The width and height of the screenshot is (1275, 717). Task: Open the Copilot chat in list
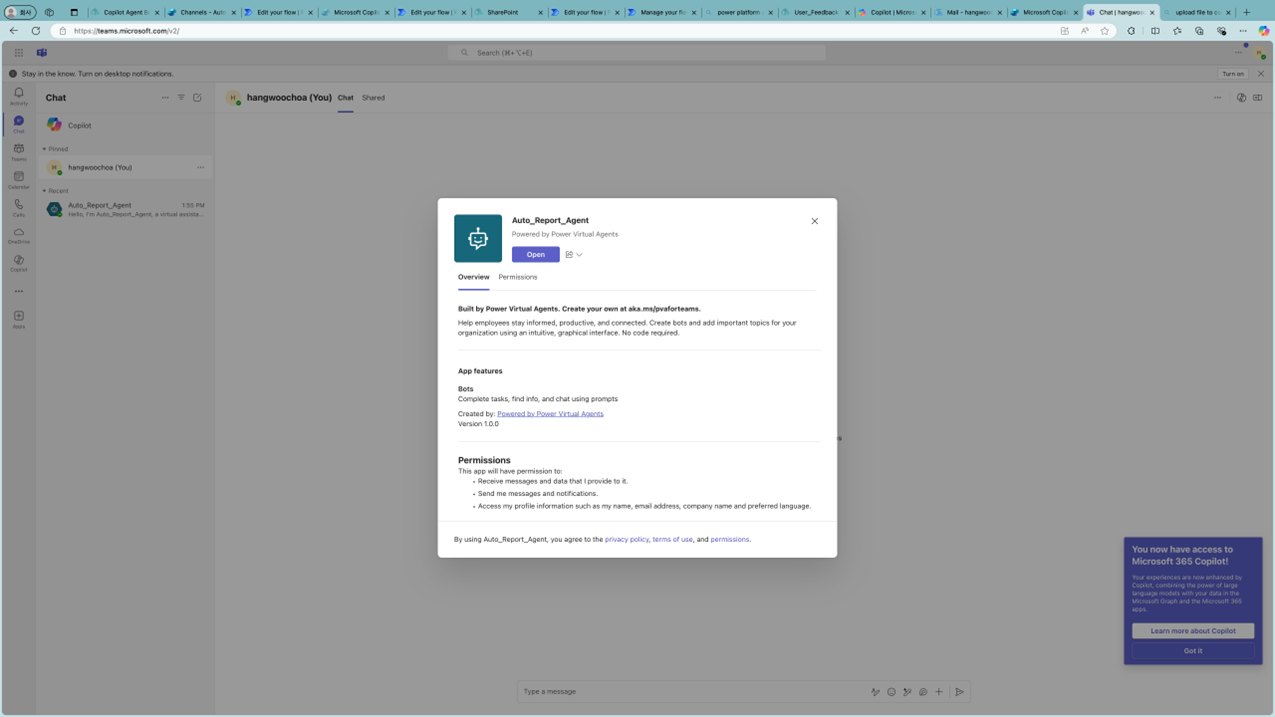[x=125, y=125]
